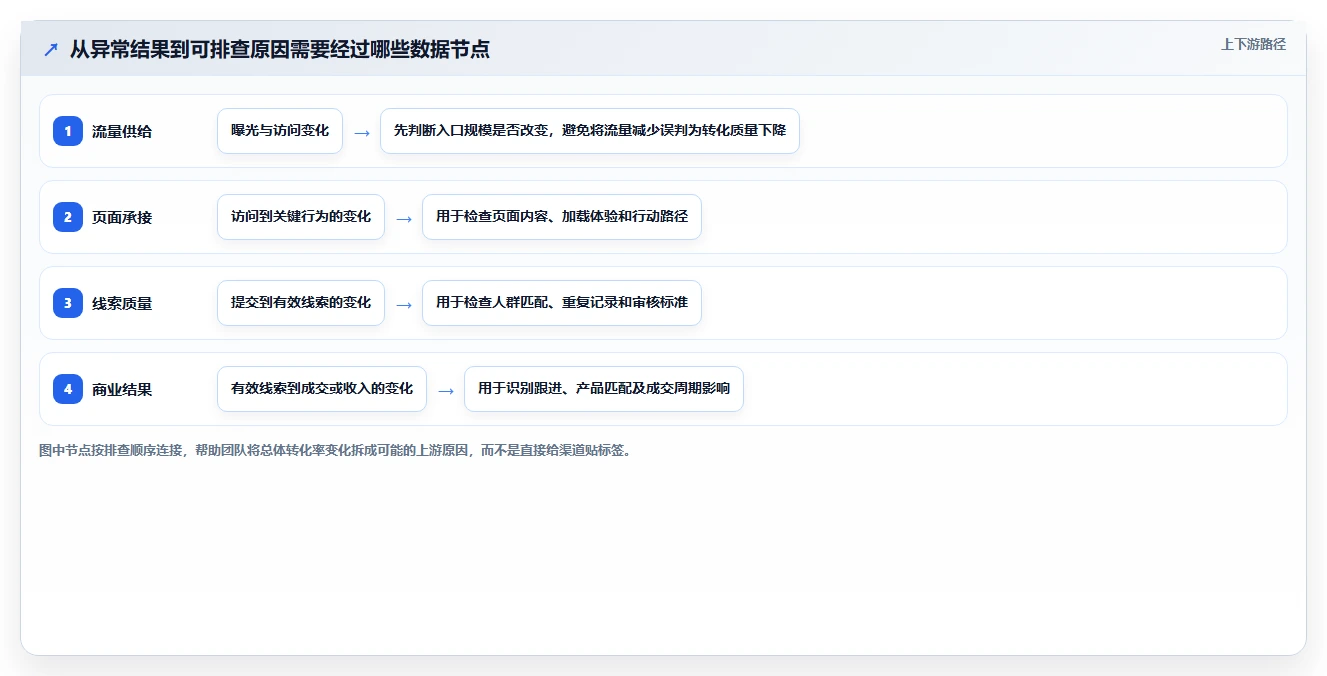Click the diagonal arrow icon beside the title
Viewport: 1327px width, 676px height.
[50, 50]
